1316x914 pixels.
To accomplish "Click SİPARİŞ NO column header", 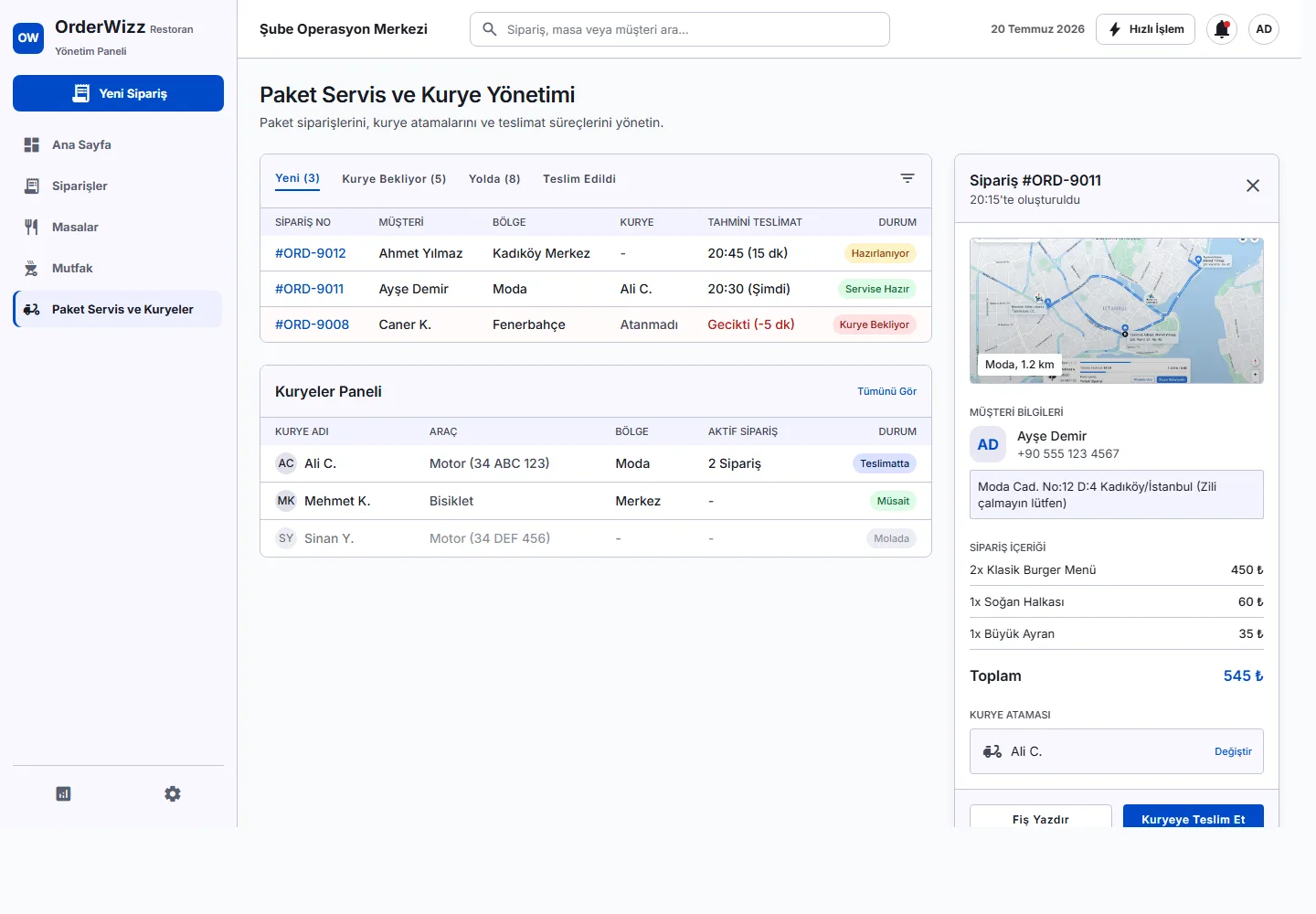I will (302, 222).
